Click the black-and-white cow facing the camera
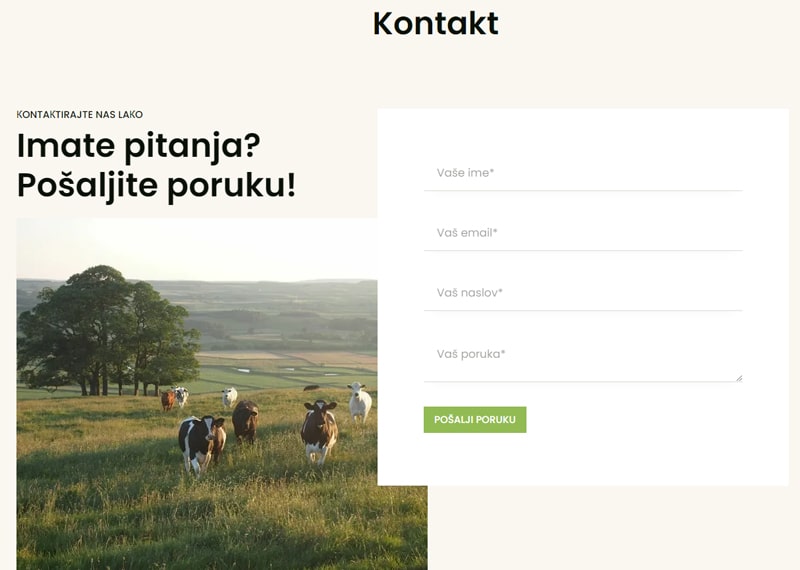The width and height of the screenshot is (800, 570). 319,431
